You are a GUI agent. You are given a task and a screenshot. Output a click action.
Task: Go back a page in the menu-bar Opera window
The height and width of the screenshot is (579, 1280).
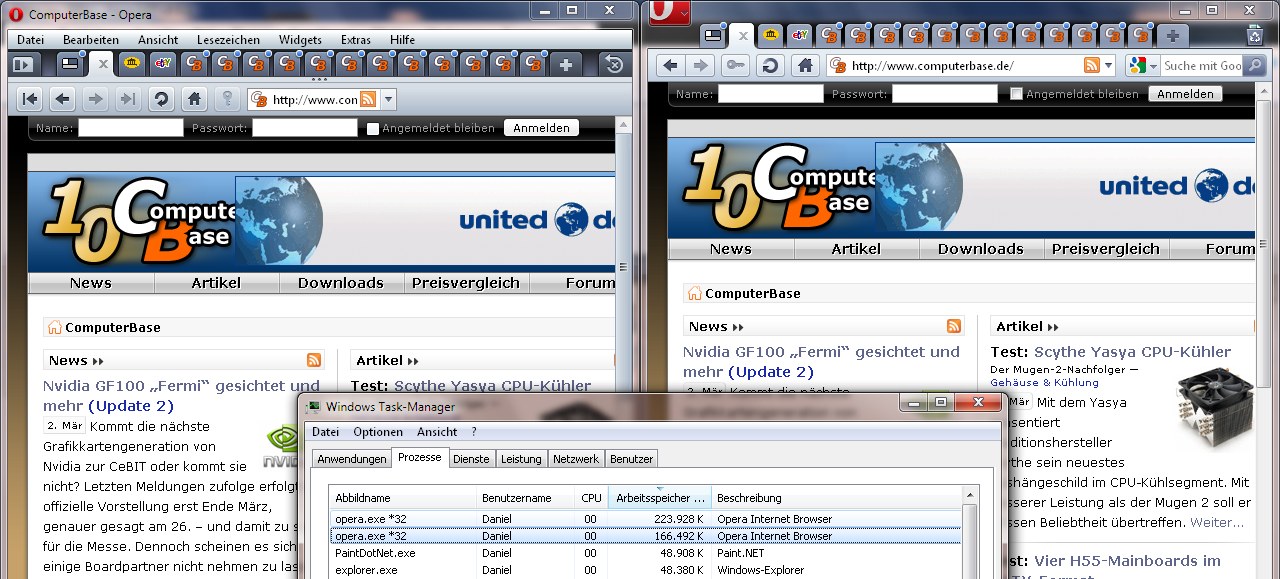click(62, 99)
